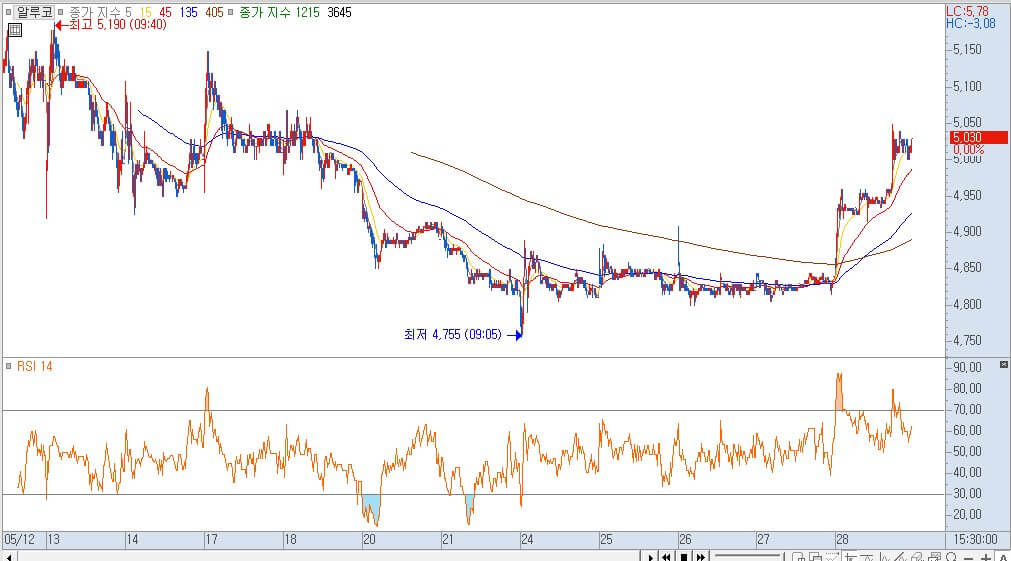Click the blue 135 moving average period
This screenshot has width=1011, height=561.
click(x=188, y=12)
